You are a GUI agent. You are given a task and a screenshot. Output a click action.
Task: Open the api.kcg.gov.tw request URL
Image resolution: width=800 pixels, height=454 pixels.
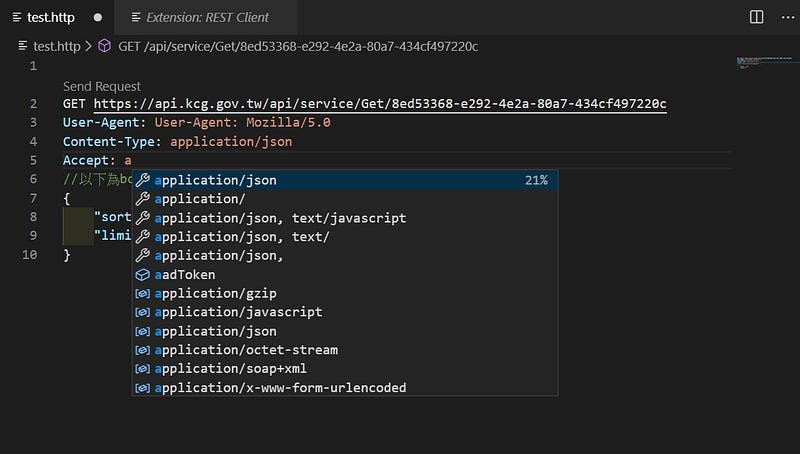point(380,104)
